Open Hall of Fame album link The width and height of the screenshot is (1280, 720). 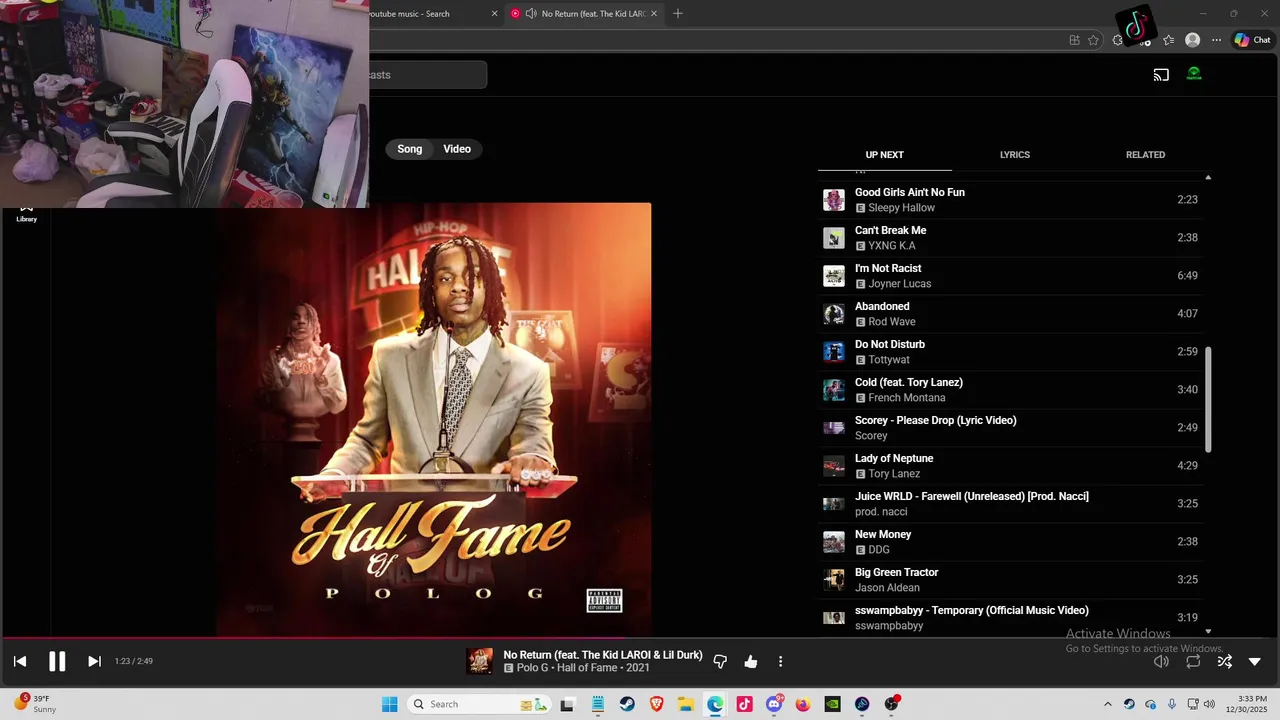coord(588,668)
